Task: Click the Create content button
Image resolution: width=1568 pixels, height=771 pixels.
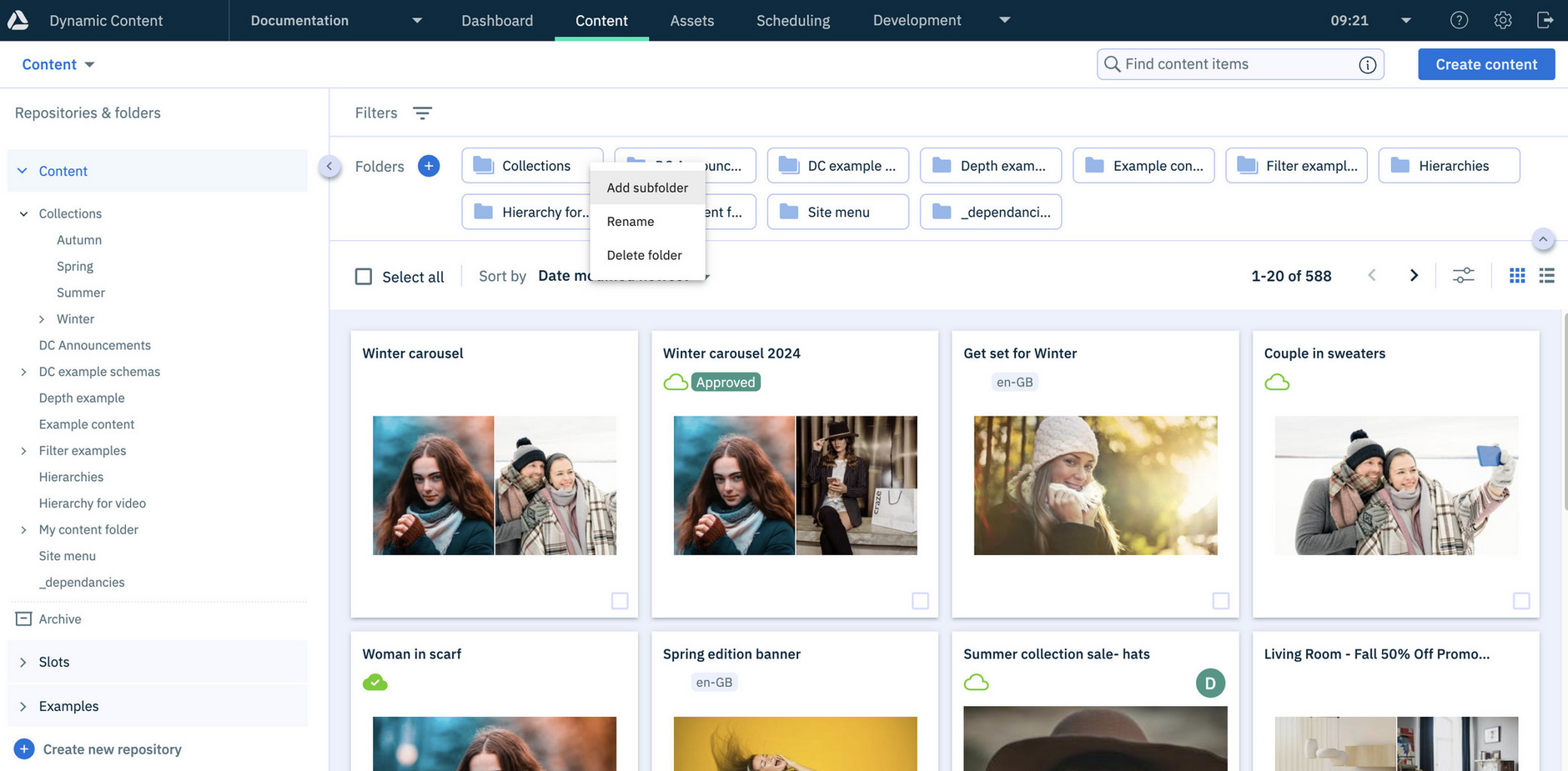Action: (x=1486, y=64)
